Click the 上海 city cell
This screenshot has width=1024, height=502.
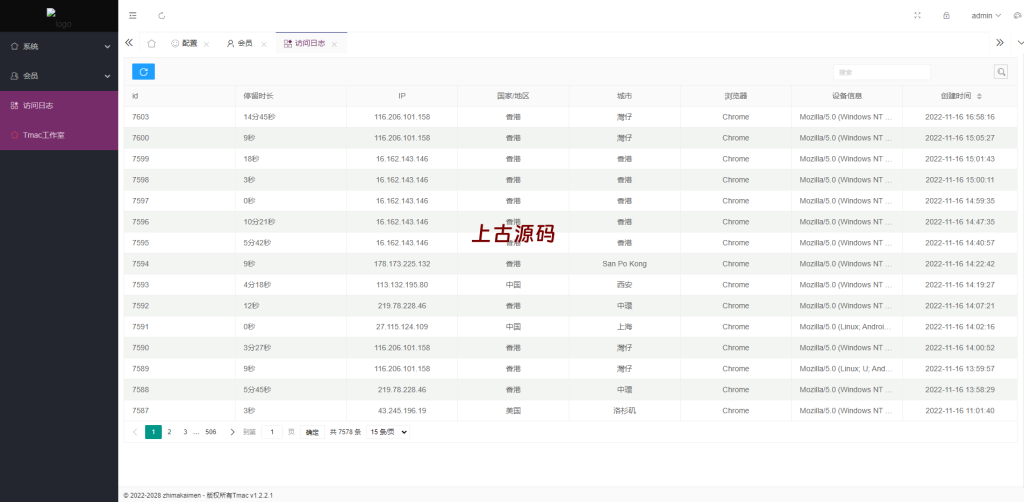[x=624, y=326]
